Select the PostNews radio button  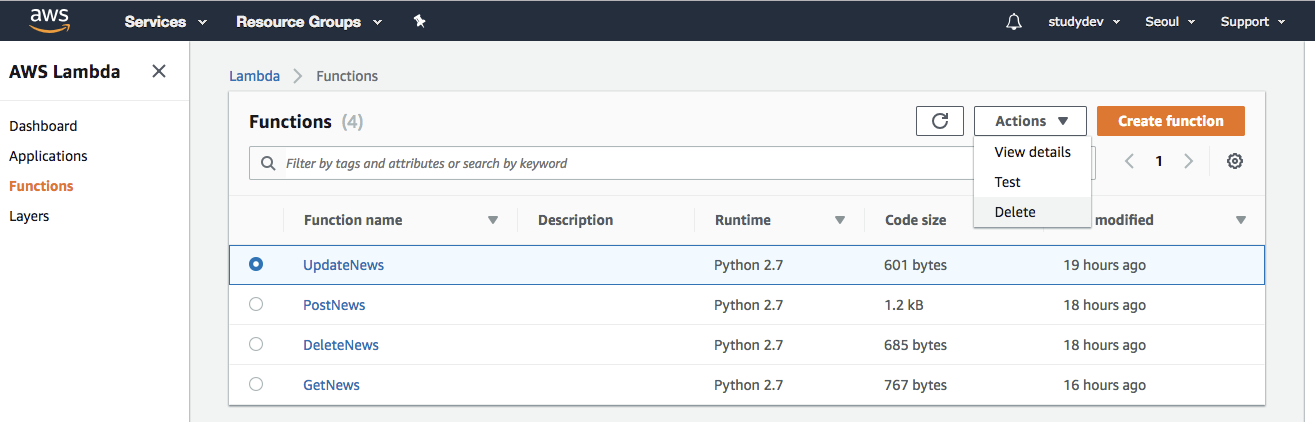pyautogui.click(x=256, y=304)
